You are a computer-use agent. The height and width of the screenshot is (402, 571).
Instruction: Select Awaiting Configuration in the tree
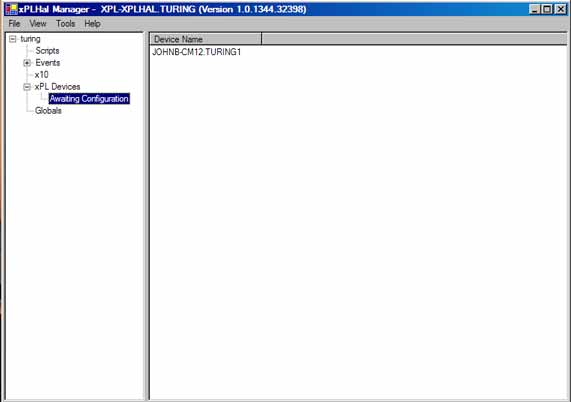tap(89, 99)
